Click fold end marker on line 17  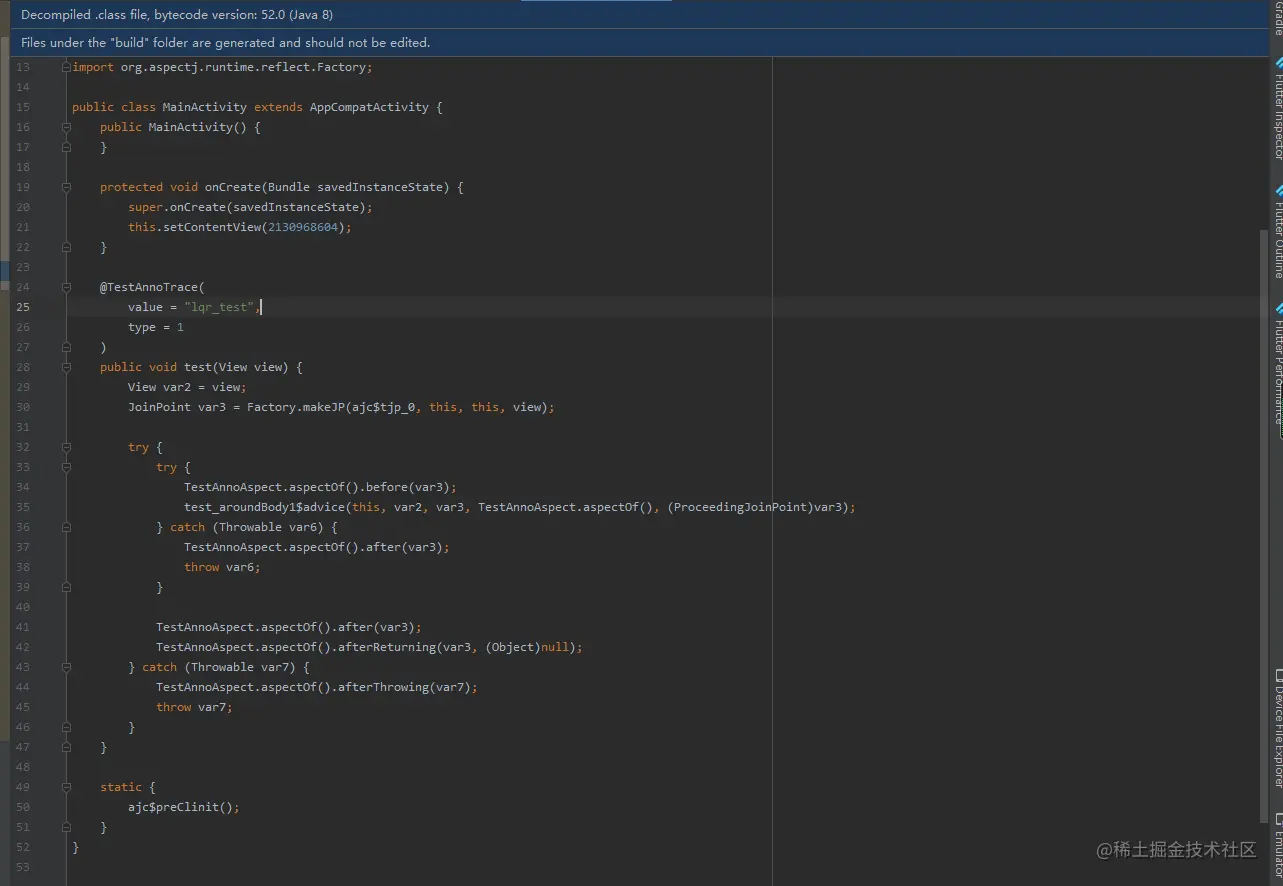point(66,147)
